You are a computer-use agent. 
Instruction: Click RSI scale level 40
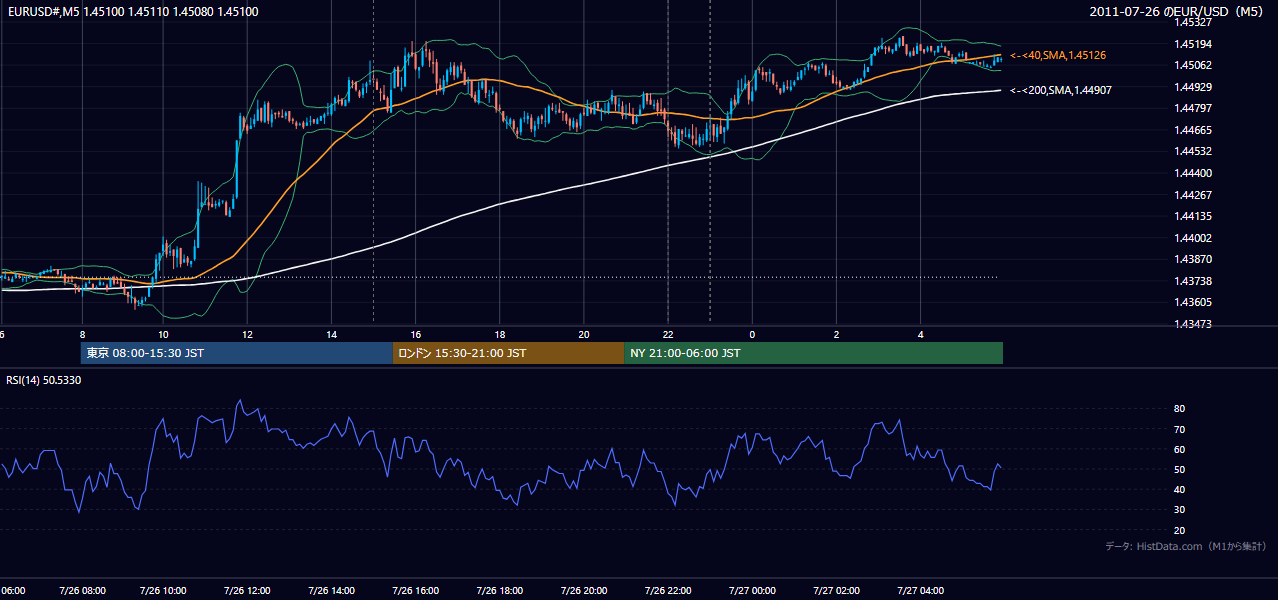[1180, 490]
